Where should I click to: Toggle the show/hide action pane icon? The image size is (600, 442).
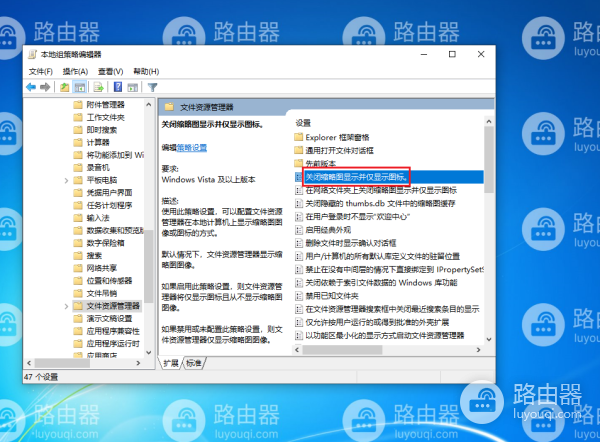pos(132,87)
